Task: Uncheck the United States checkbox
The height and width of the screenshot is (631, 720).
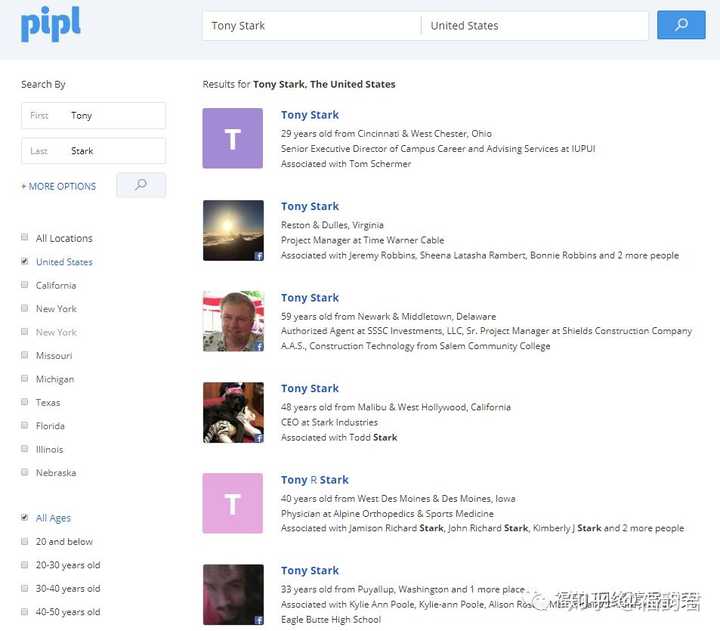Action: tap(25, 261)
